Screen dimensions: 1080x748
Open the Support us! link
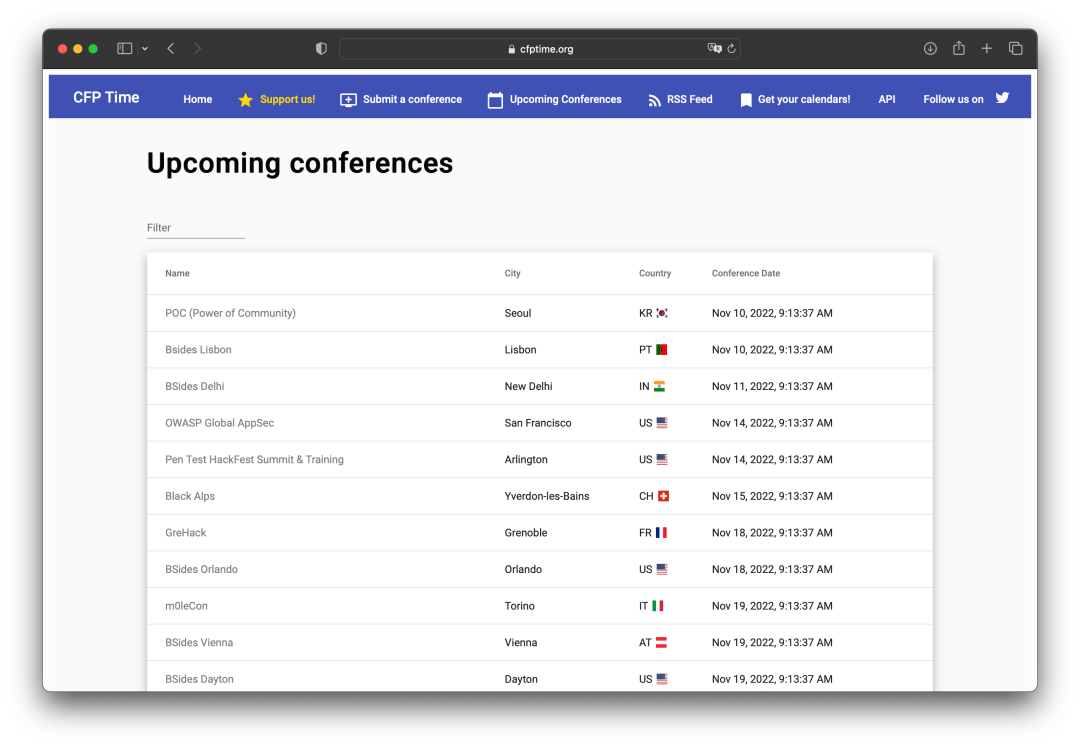point(287,99)
